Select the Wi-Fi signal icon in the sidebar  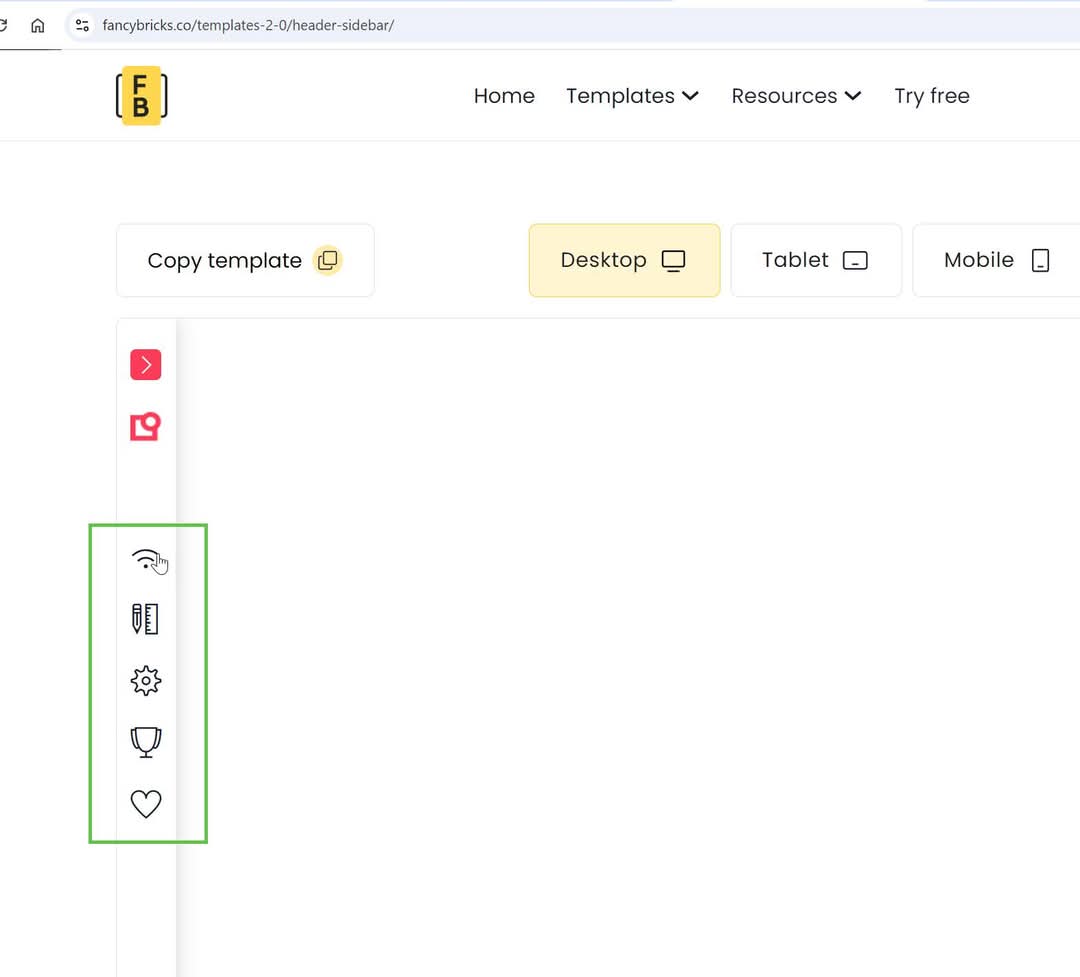(x=145, y=559)
